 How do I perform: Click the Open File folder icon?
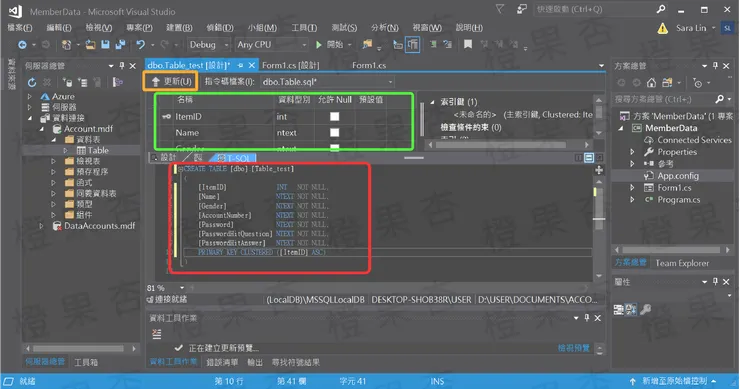click(x=90, y=44)
